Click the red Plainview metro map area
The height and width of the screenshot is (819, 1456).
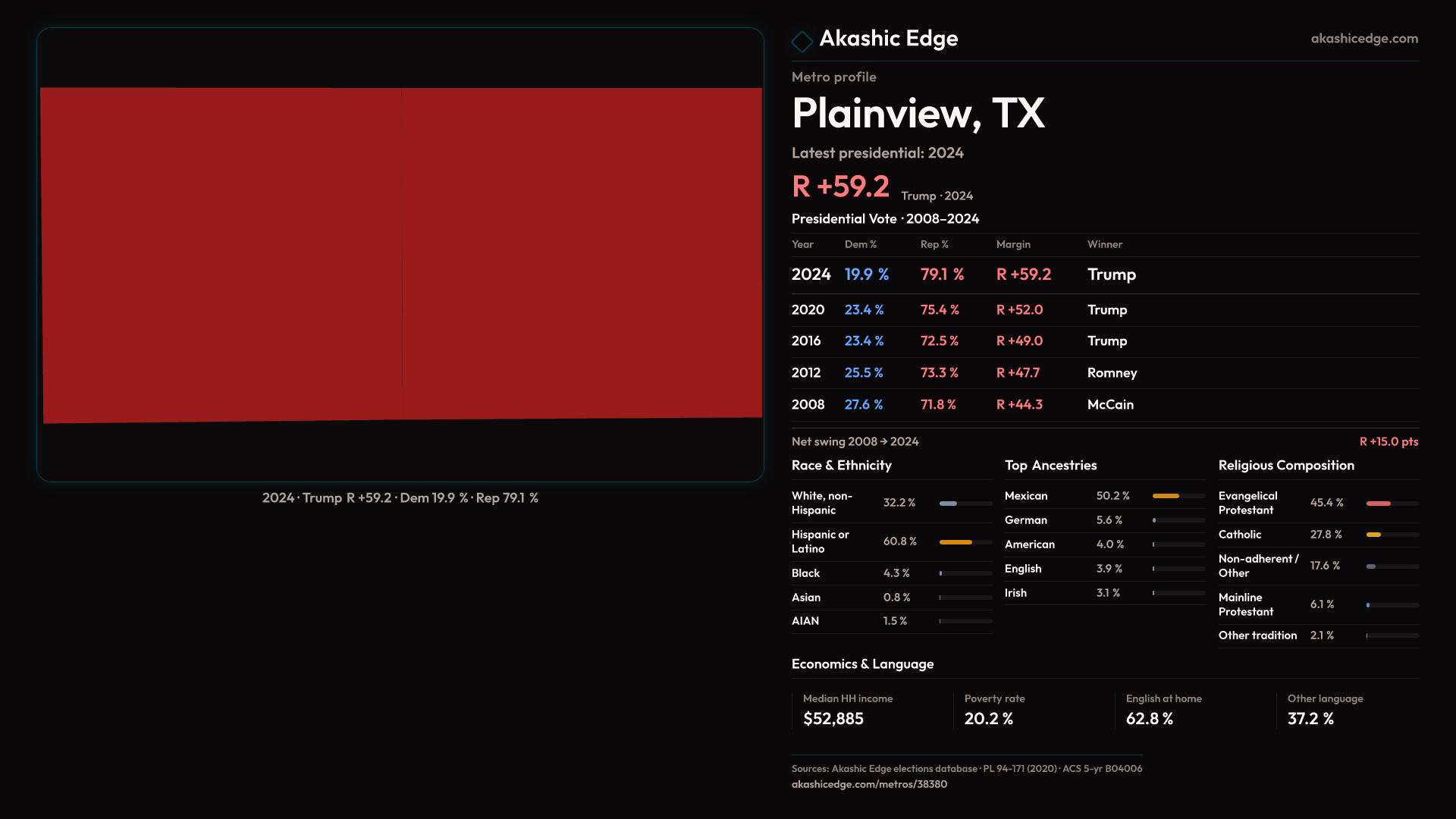[x=400, y=254]
